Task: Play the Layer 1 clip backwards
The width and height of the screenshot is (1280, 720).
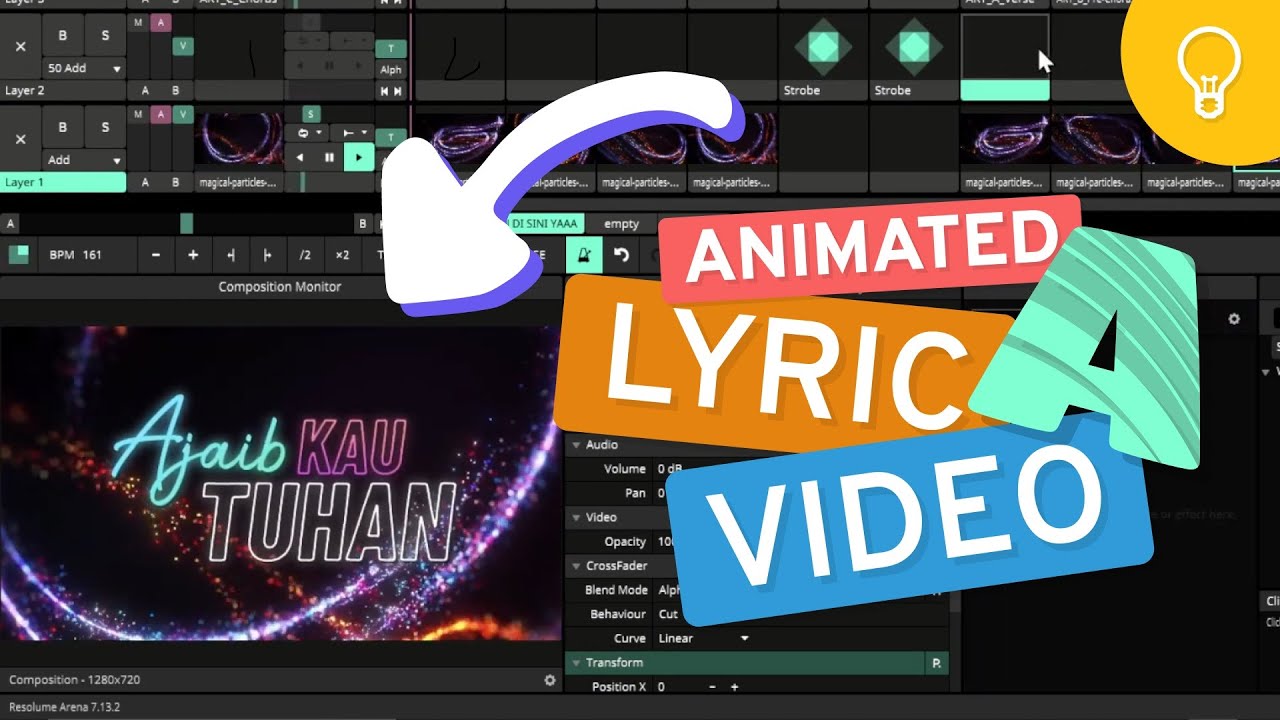Action: coord(300,157)
